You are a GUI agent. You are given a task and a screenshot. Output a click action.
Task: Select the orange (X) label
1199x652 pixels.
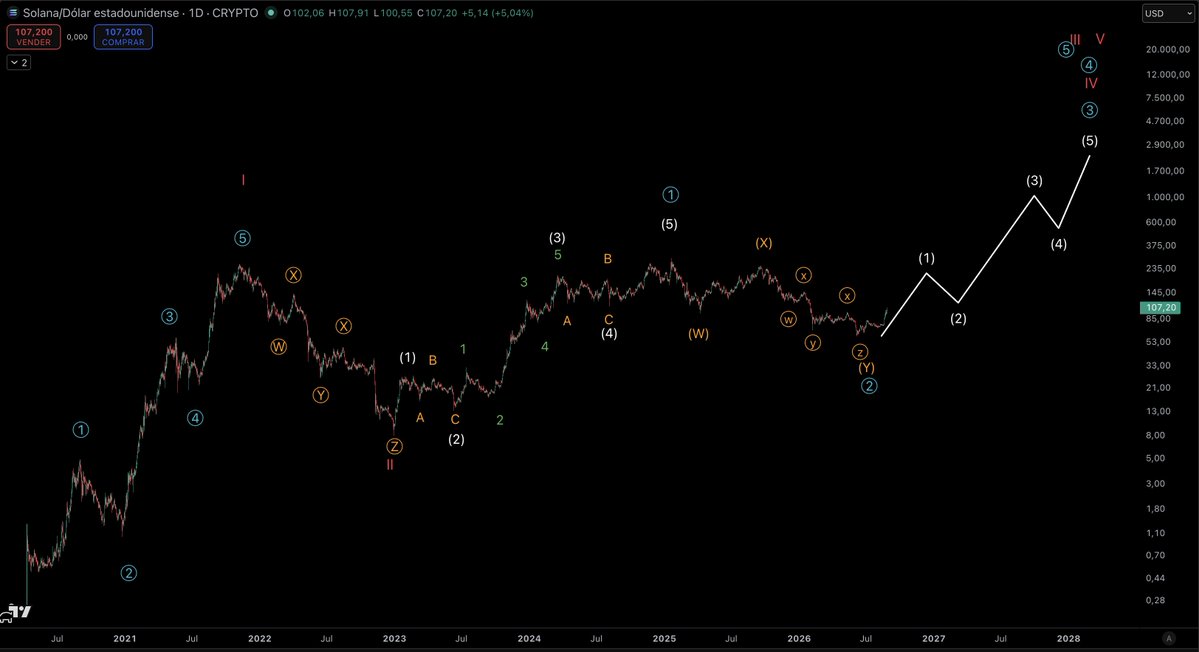[764, 243]
